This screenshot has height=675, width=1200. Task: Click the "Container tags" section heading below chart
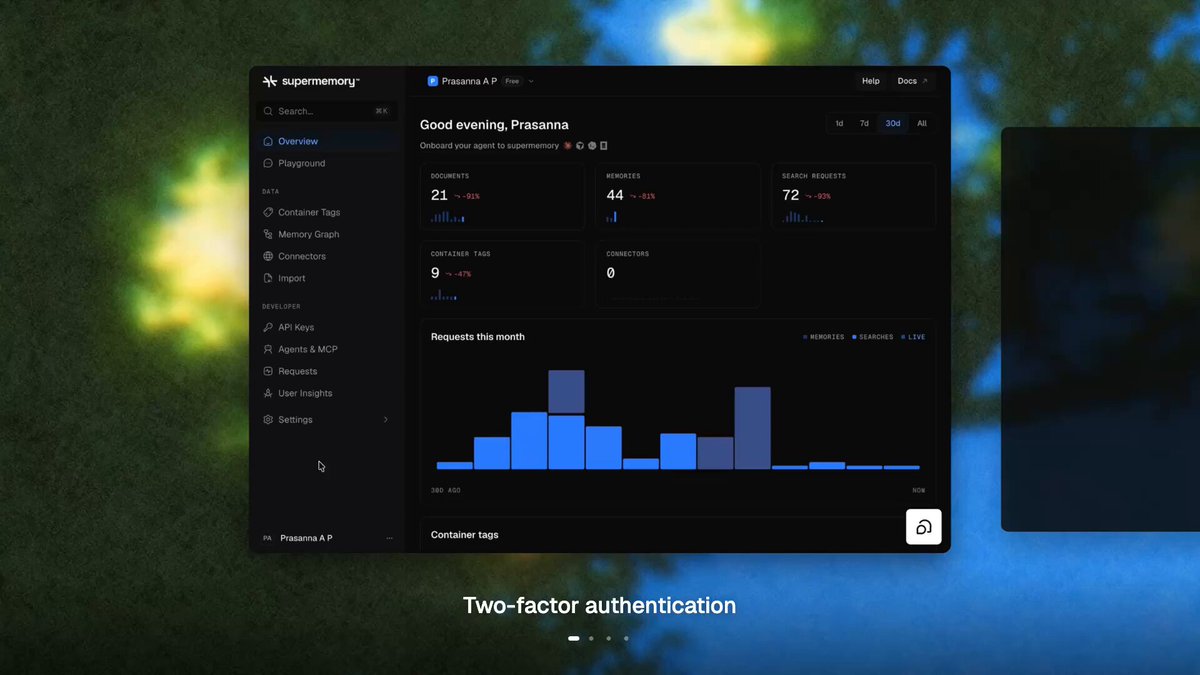click(465, 535)
